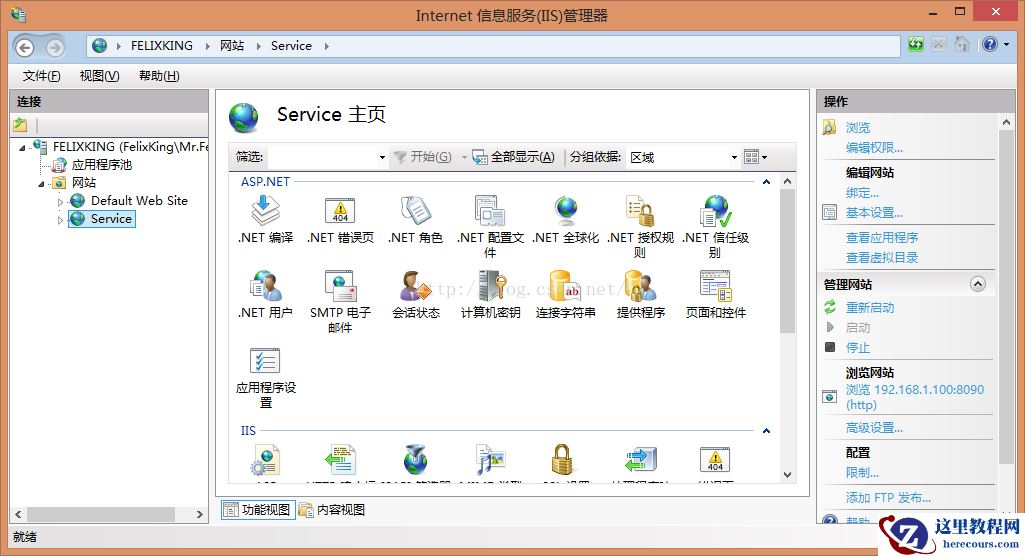Collapse the 网站 tree node
1025x556 pixels.
click(x=41, y=184)
